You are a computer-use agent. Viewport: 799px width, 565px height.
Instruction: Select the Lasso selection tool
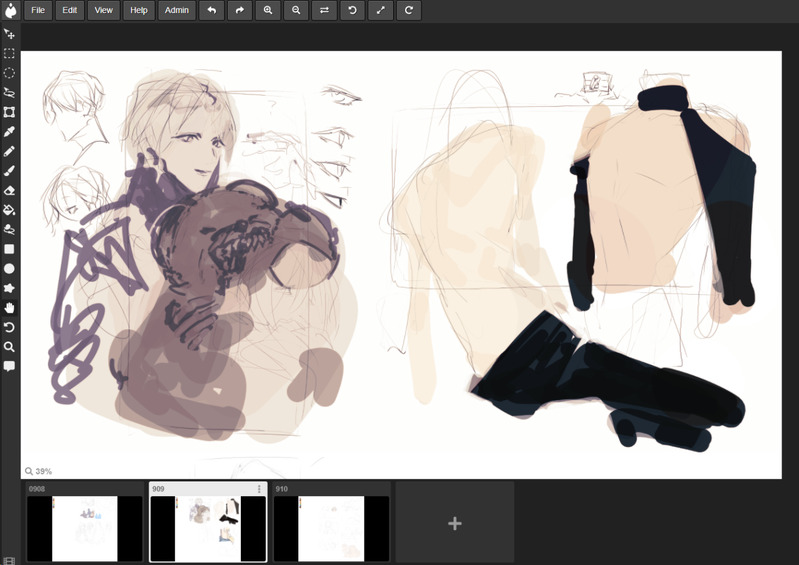(x=9, y=93)
